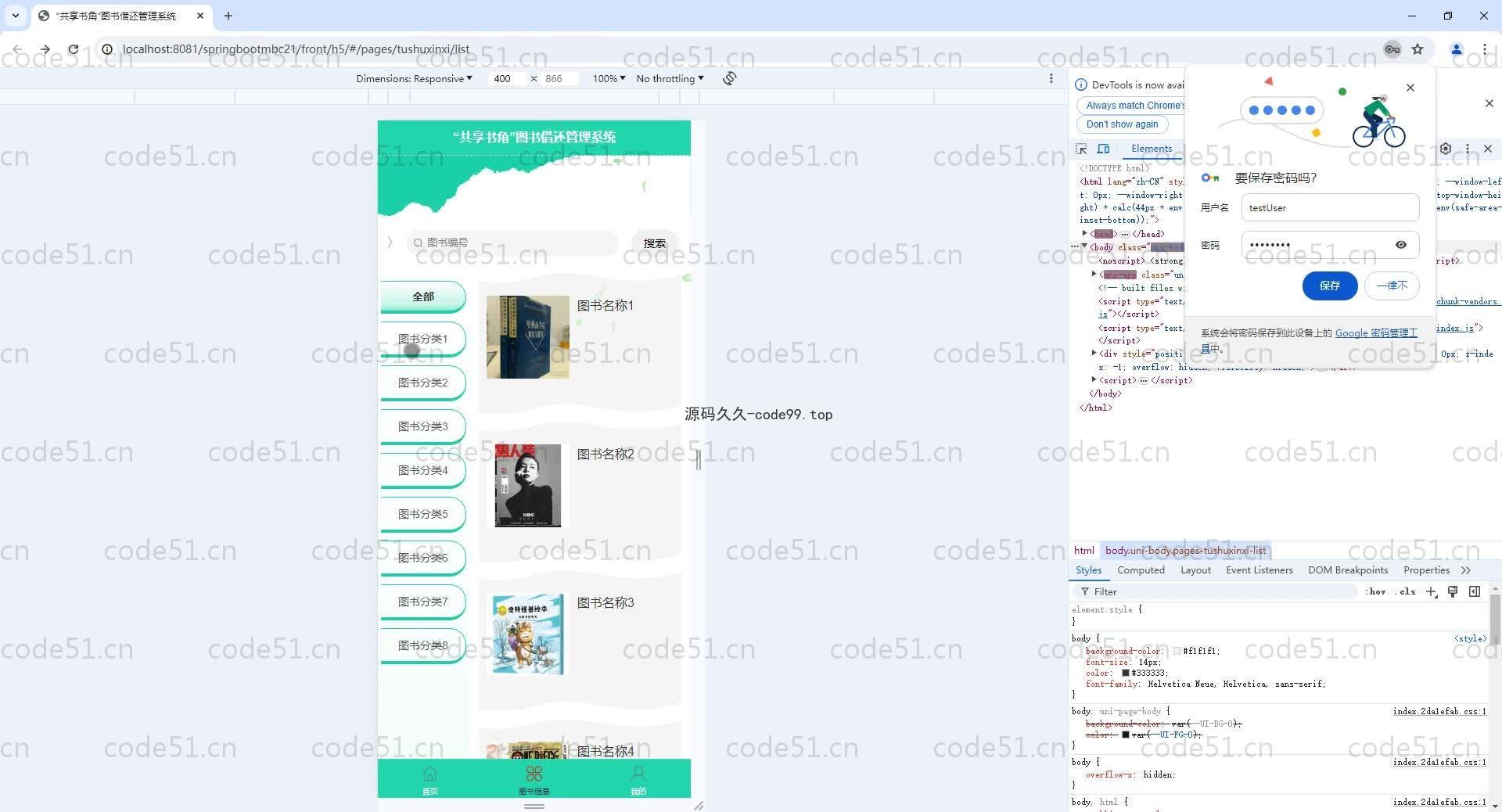Click the body.uni-body breadcrumb item
Image resolution: width=1502 pixels, height=812 pixels.
[x=1185, y=550]
